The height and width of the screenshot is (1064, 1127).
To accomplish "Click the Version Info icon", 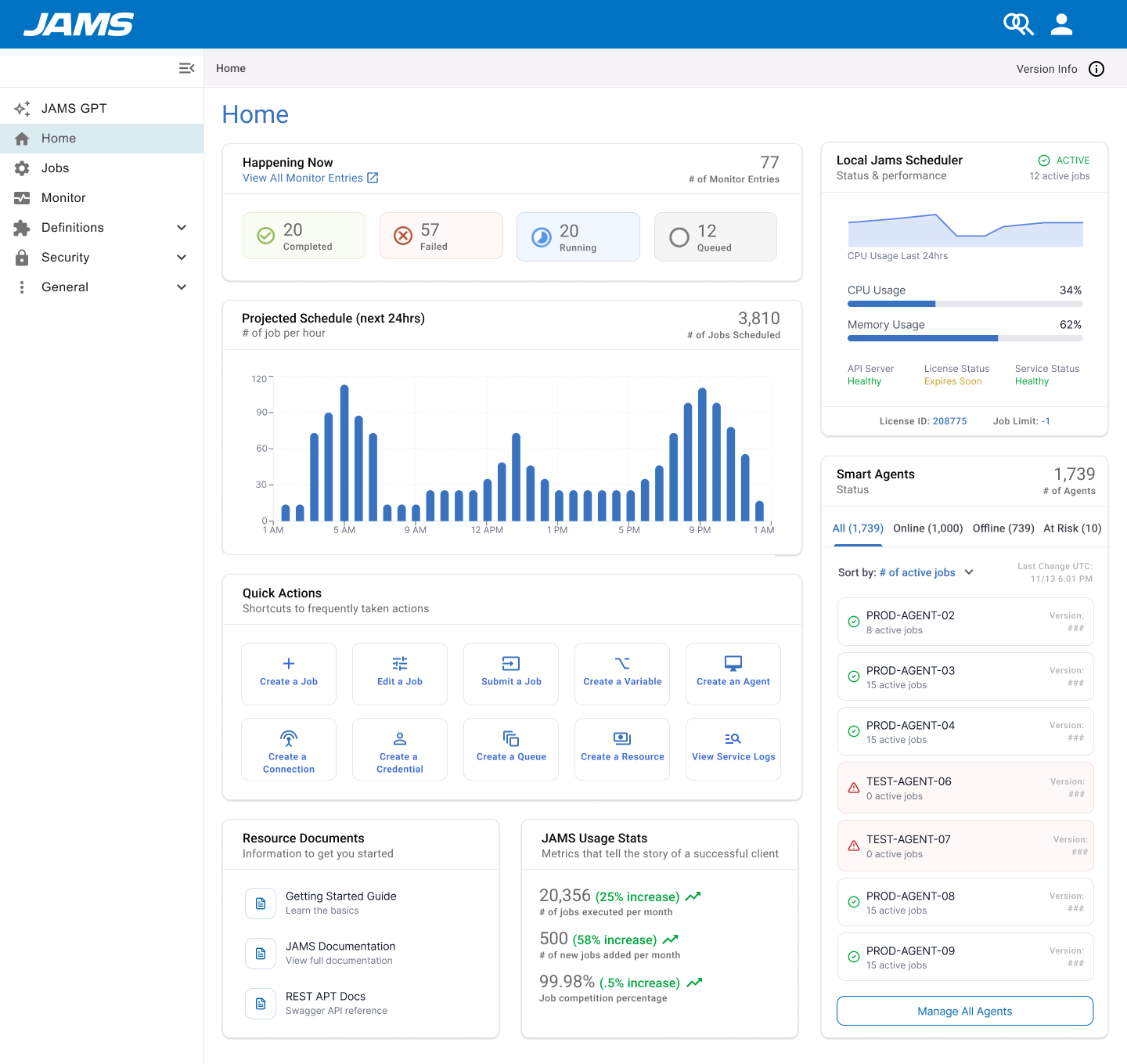I will [1096, 69].
